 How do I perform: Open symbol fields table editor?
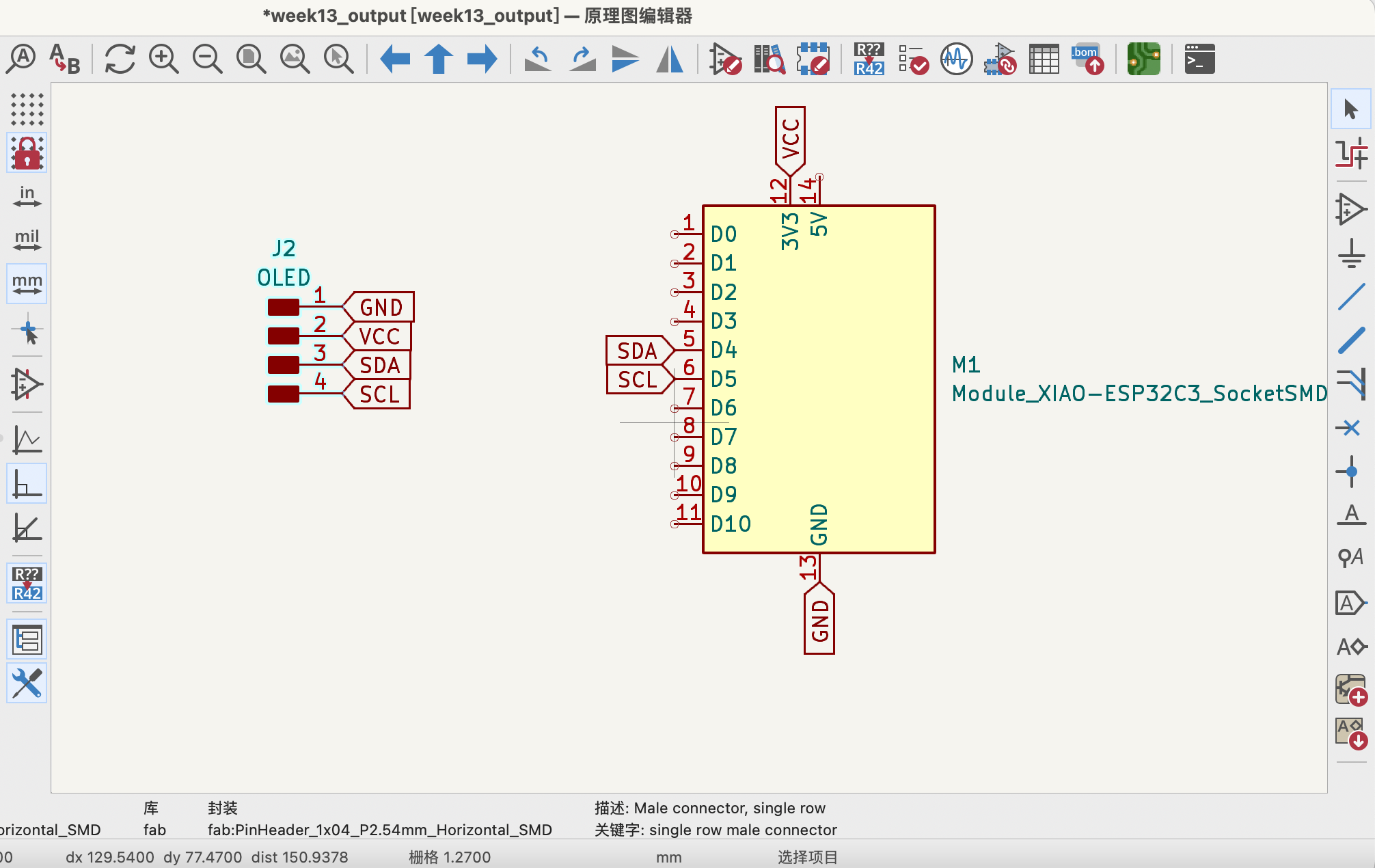[1044, 59]
